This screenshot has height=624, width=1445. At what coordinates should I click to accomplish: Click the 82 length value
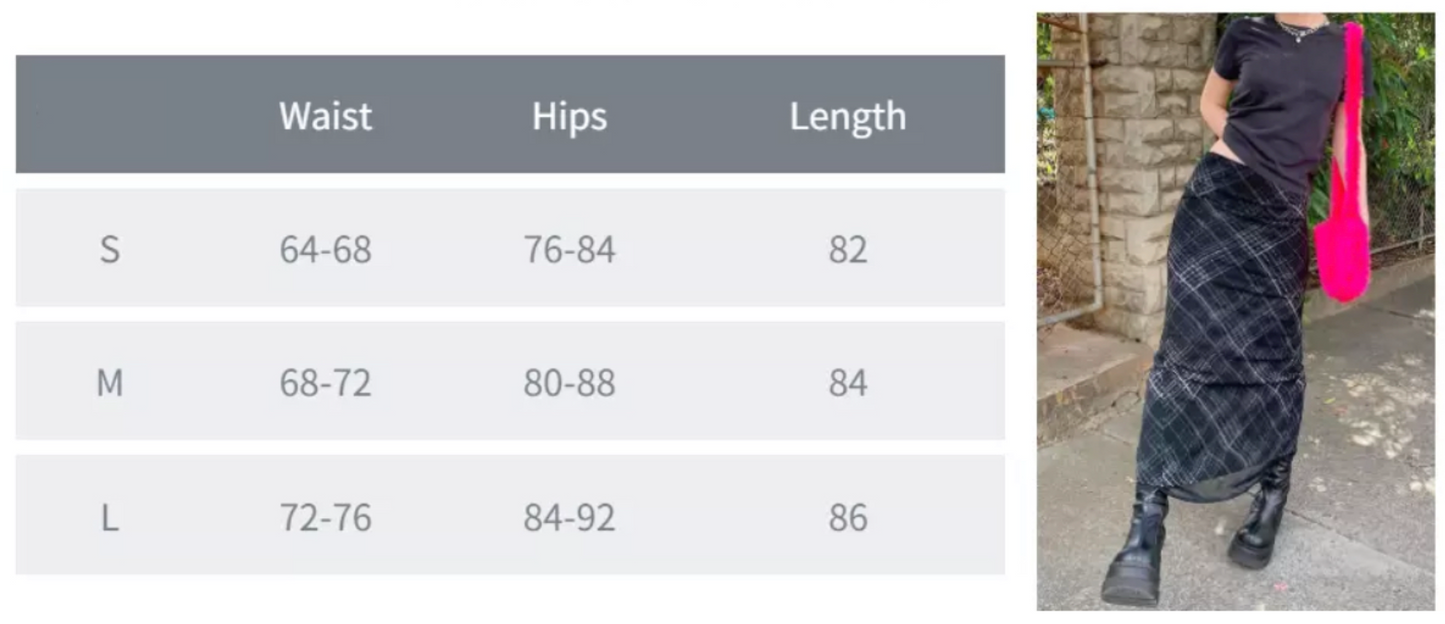[x=847, y=249]
